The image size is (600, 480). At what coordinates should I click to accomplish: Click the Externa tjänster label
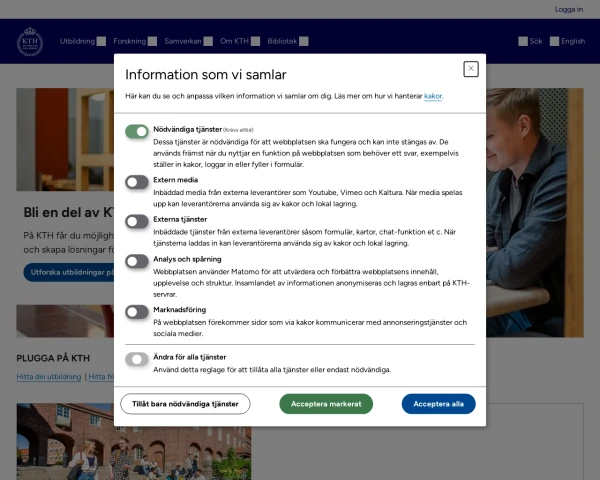[180, 219]
